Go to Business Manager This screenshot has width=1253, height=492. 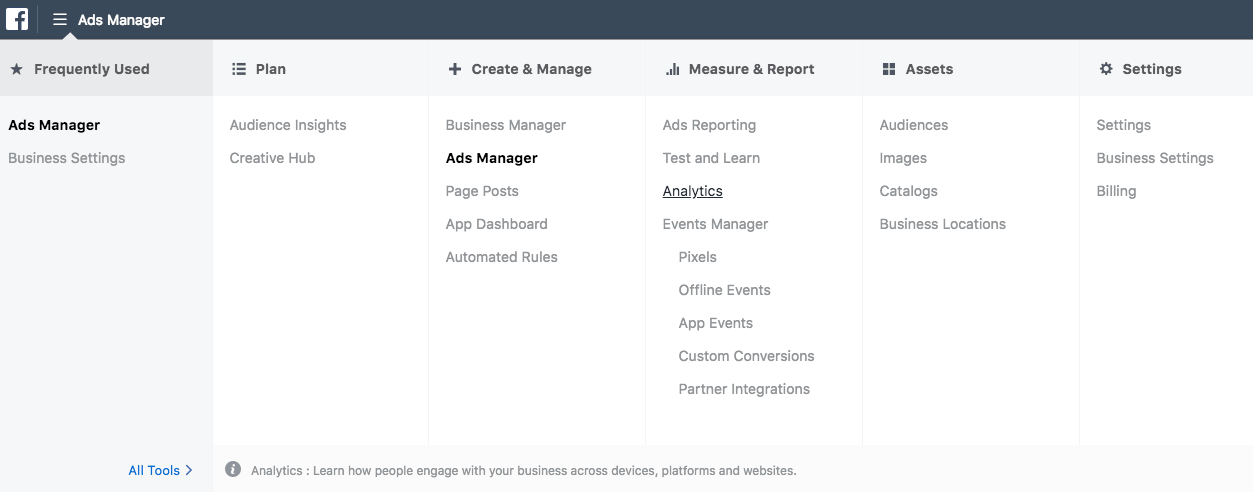coord(506,125)
